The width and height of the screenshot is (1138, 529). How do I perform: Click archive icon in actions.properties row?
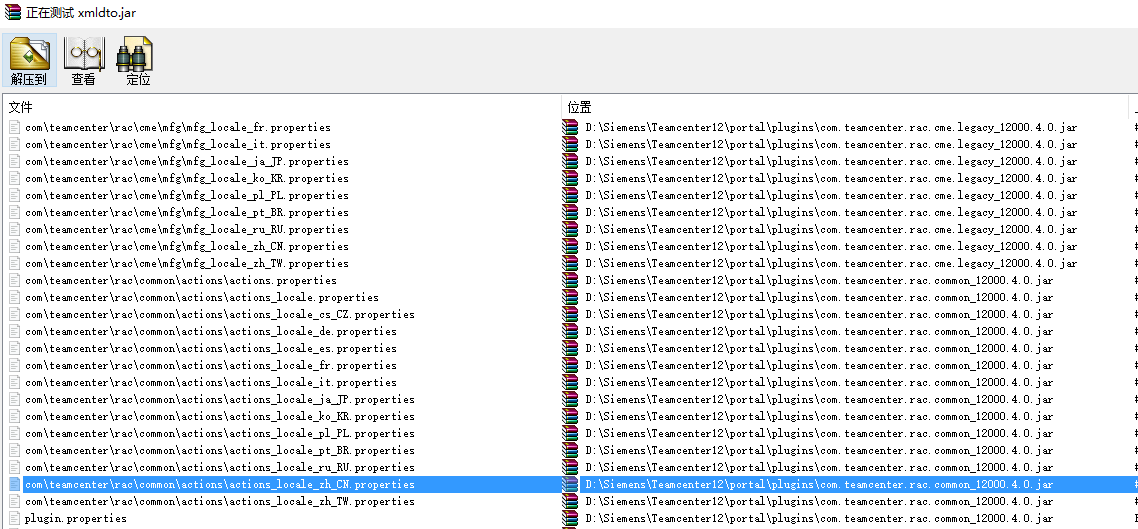(571, 280)
